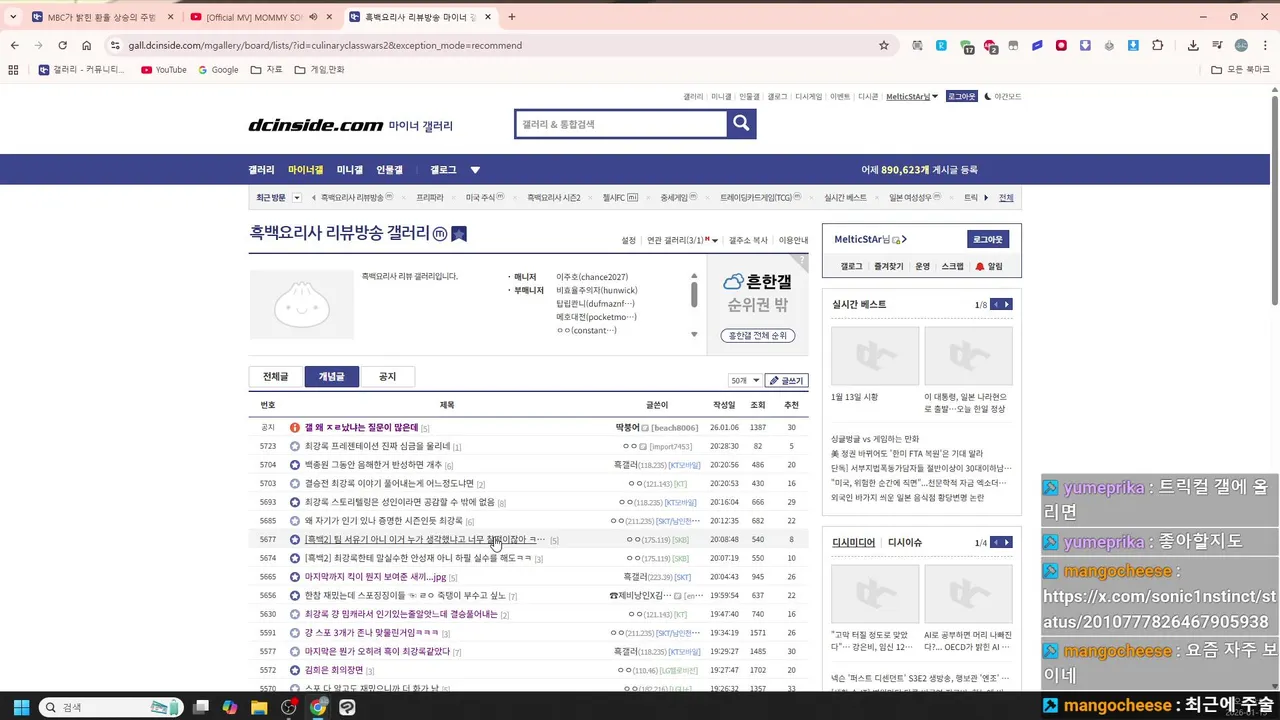
Task: Open 이용안내 link
Action: tap(793, 240)
